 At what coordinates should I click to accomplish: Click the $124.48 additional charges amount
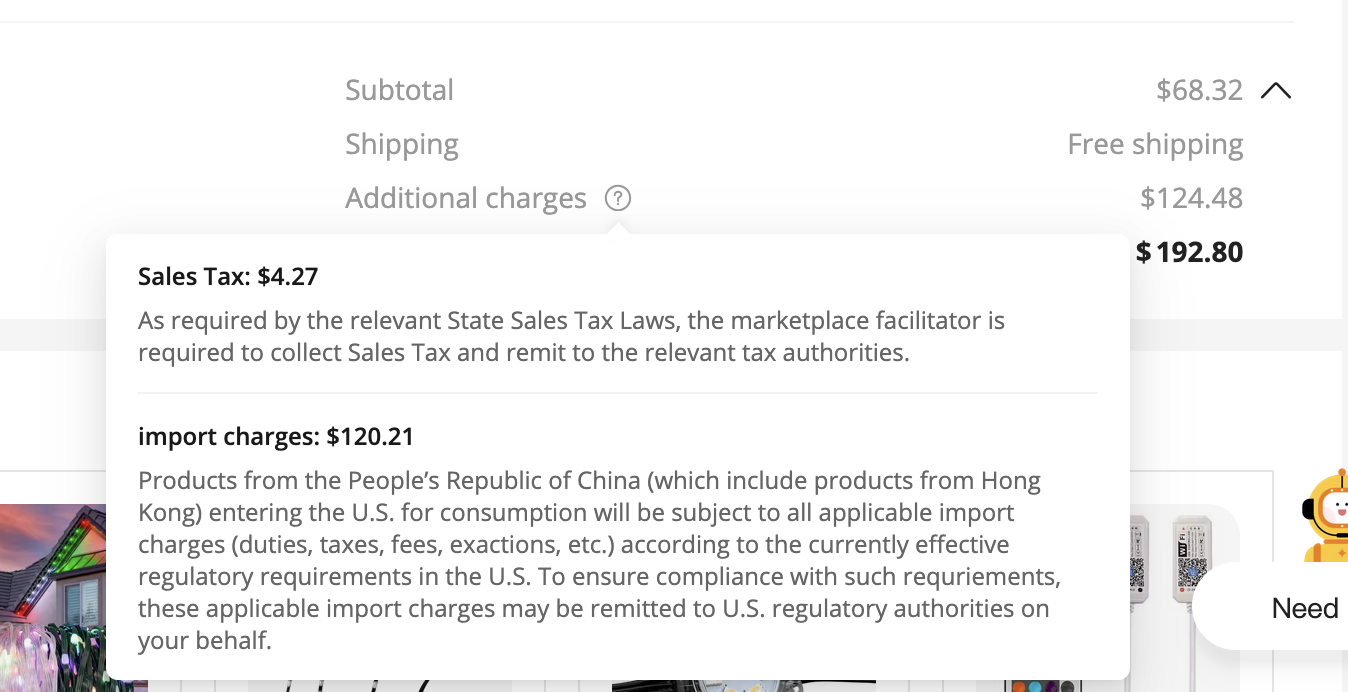tap(1191, 198)
